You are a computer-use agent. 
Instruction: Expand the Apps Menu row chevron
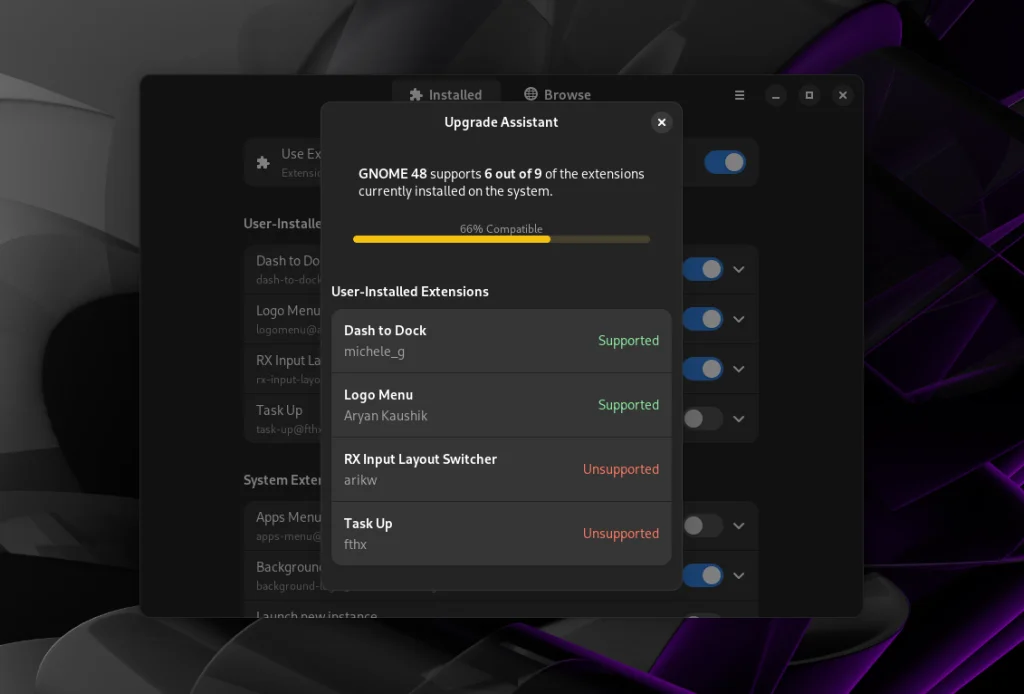pos(739,526)
